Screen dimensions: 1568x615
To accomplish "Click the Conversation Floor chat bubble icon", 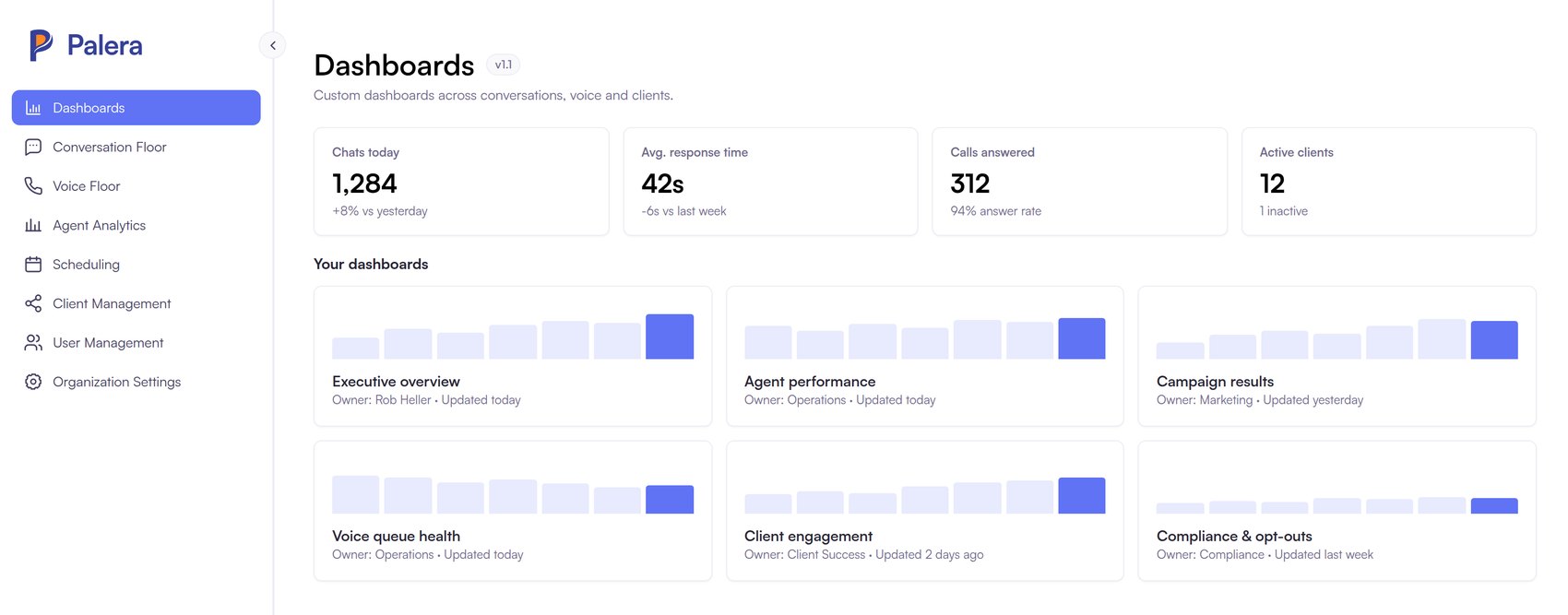I will point(33,147).
